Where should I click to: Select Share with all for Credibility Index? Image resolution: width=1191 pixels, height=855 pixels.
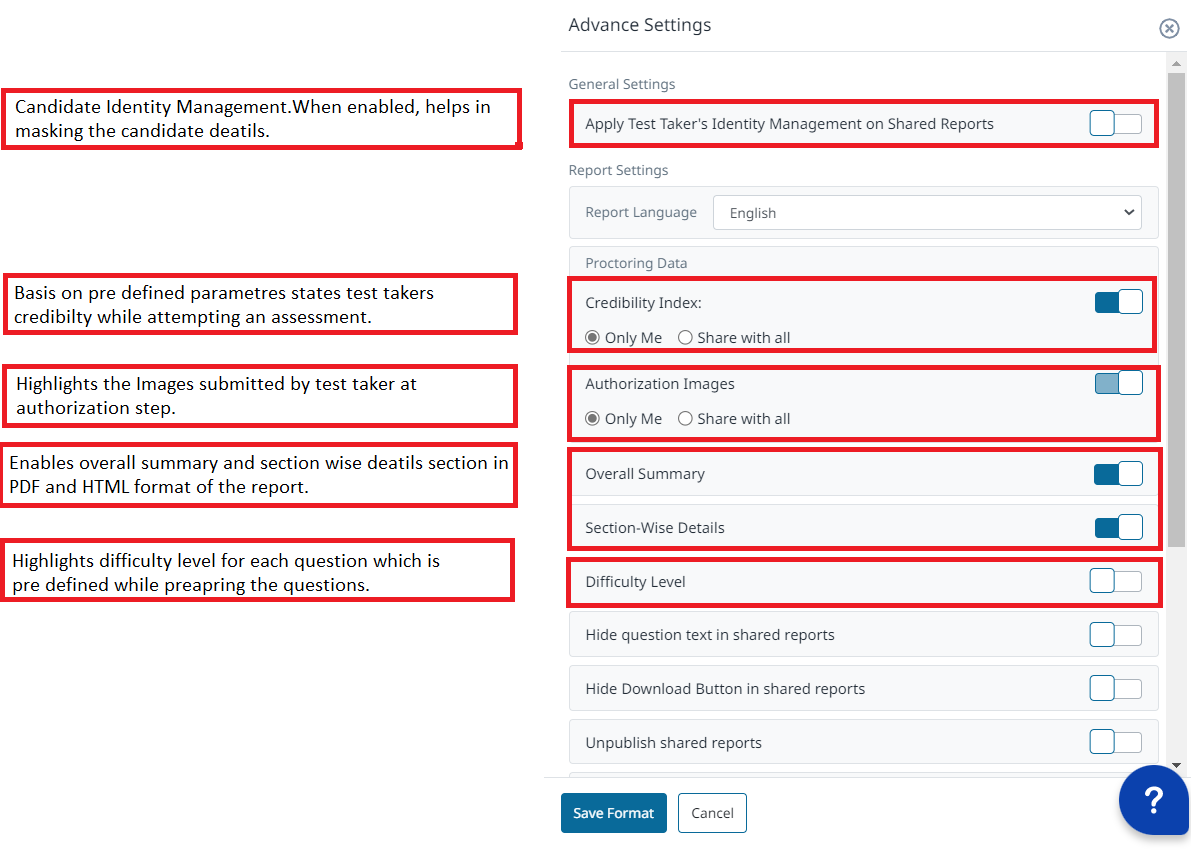coord(734,338)
